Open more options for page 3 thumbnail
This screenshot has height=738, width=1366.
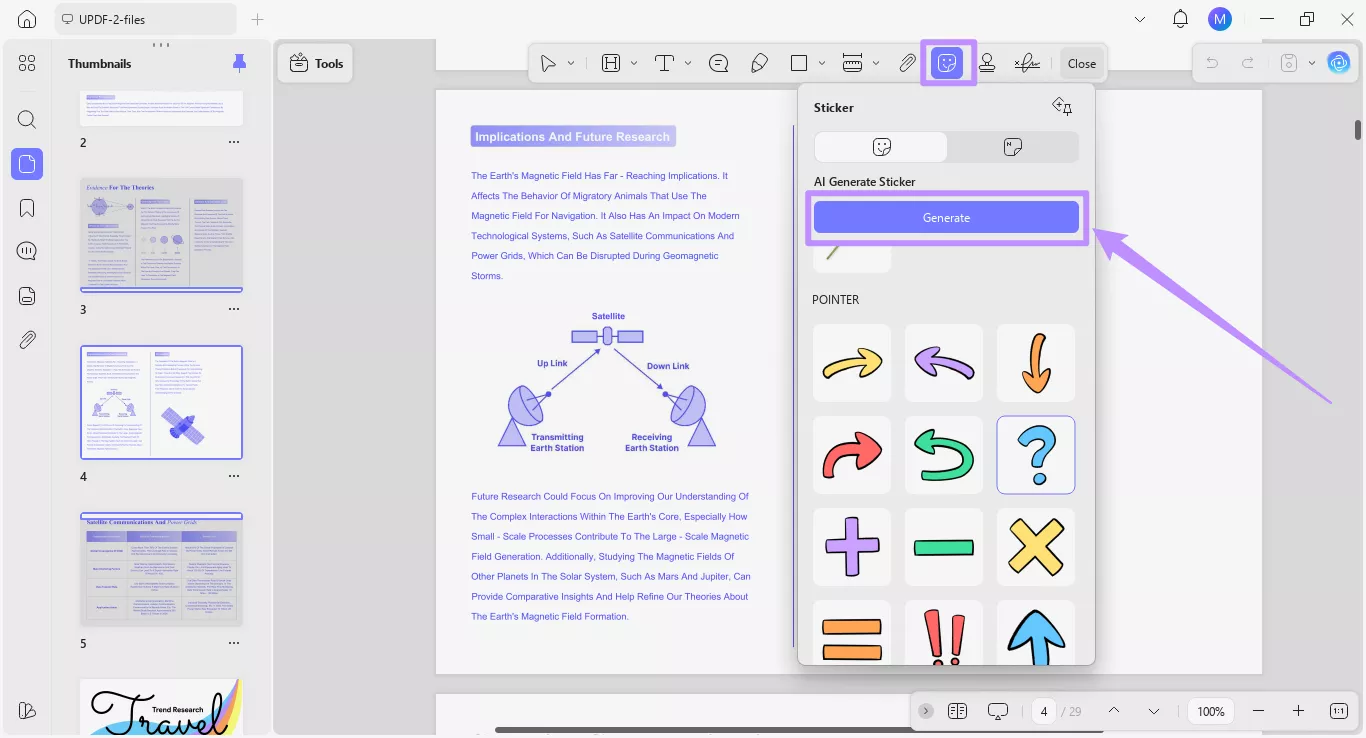(233, 309)
